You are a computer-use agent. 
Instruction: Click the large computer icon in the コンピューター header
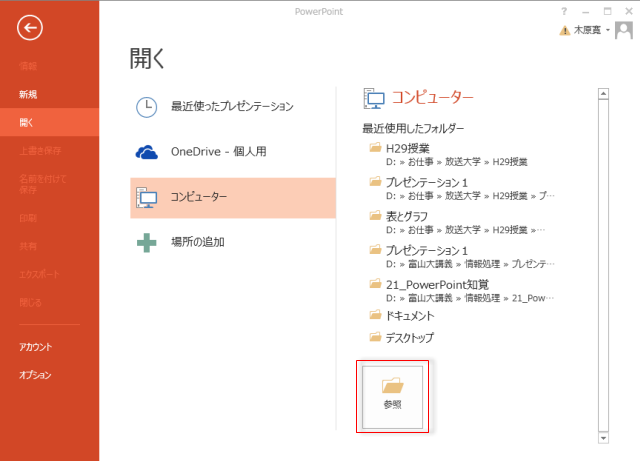374,98
